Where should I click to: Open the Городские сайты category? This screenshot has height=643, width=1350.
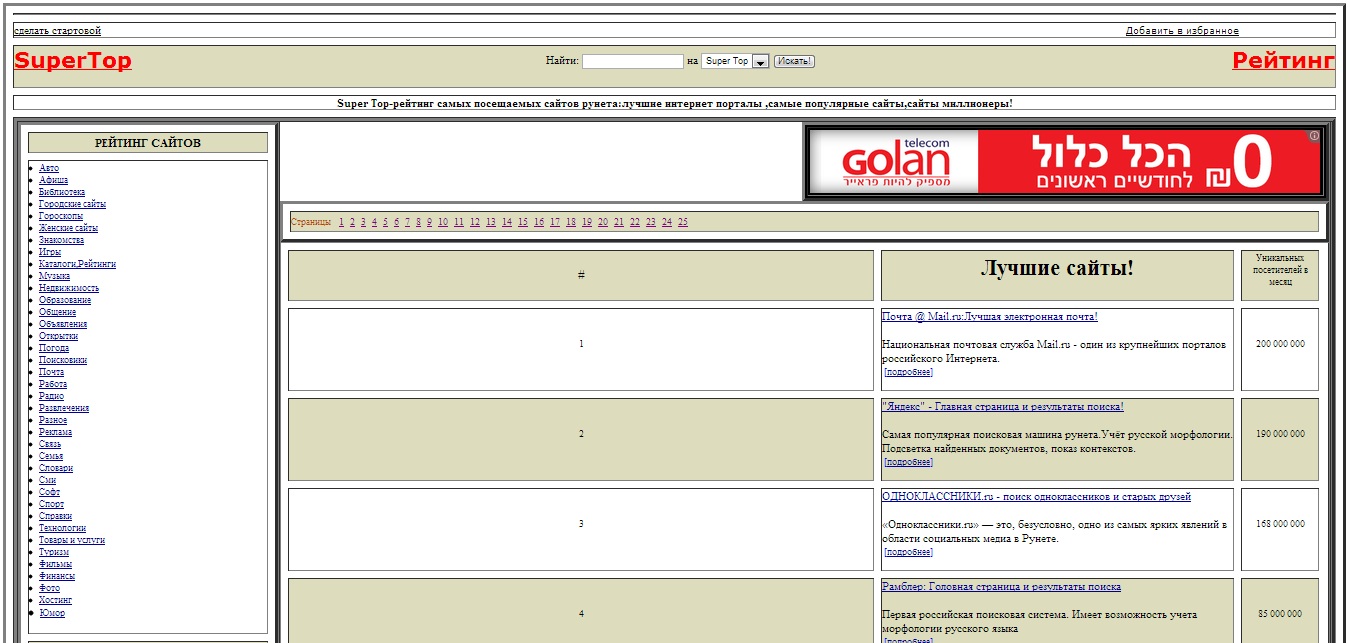pos(72,204)
